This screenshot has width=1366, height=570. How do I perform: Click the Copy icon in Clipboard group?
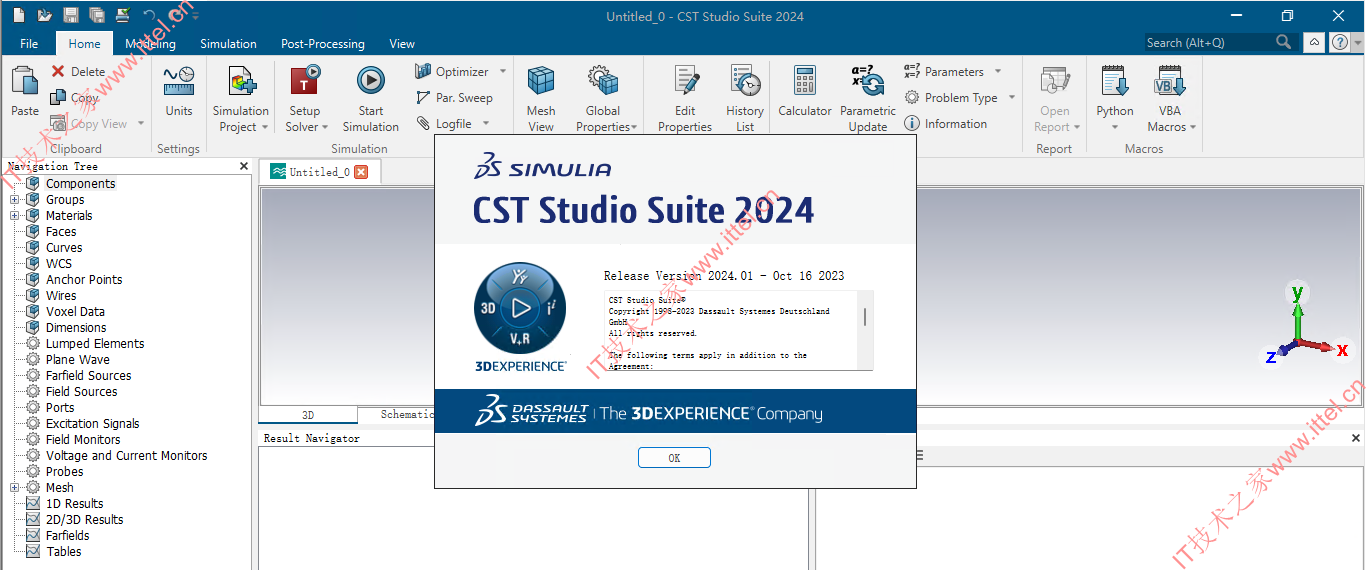pyautogui.click(x=58, y=98)
